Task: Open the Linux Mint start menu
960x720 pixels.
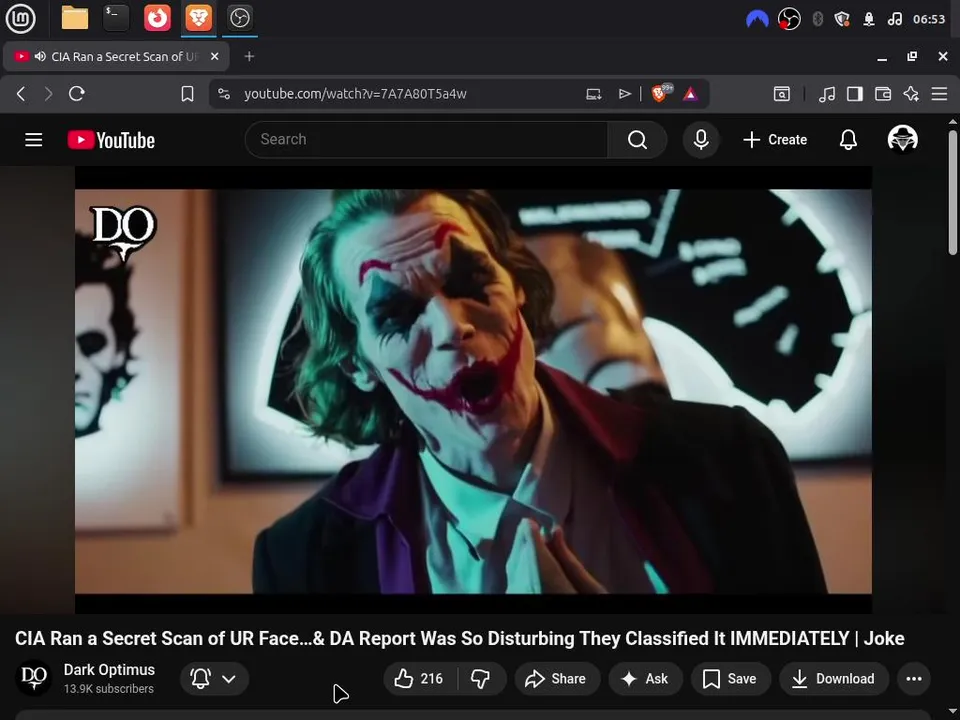Action: pos(20,18)
